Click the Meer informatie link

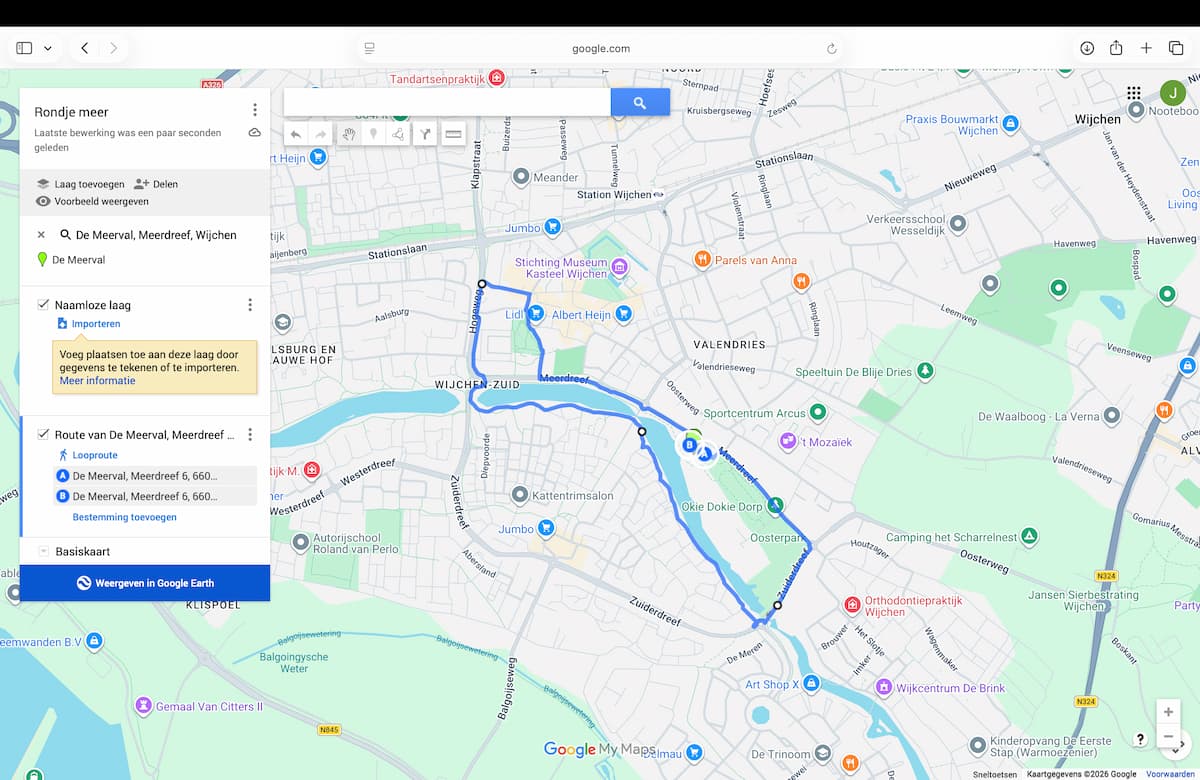coord(97,381)
